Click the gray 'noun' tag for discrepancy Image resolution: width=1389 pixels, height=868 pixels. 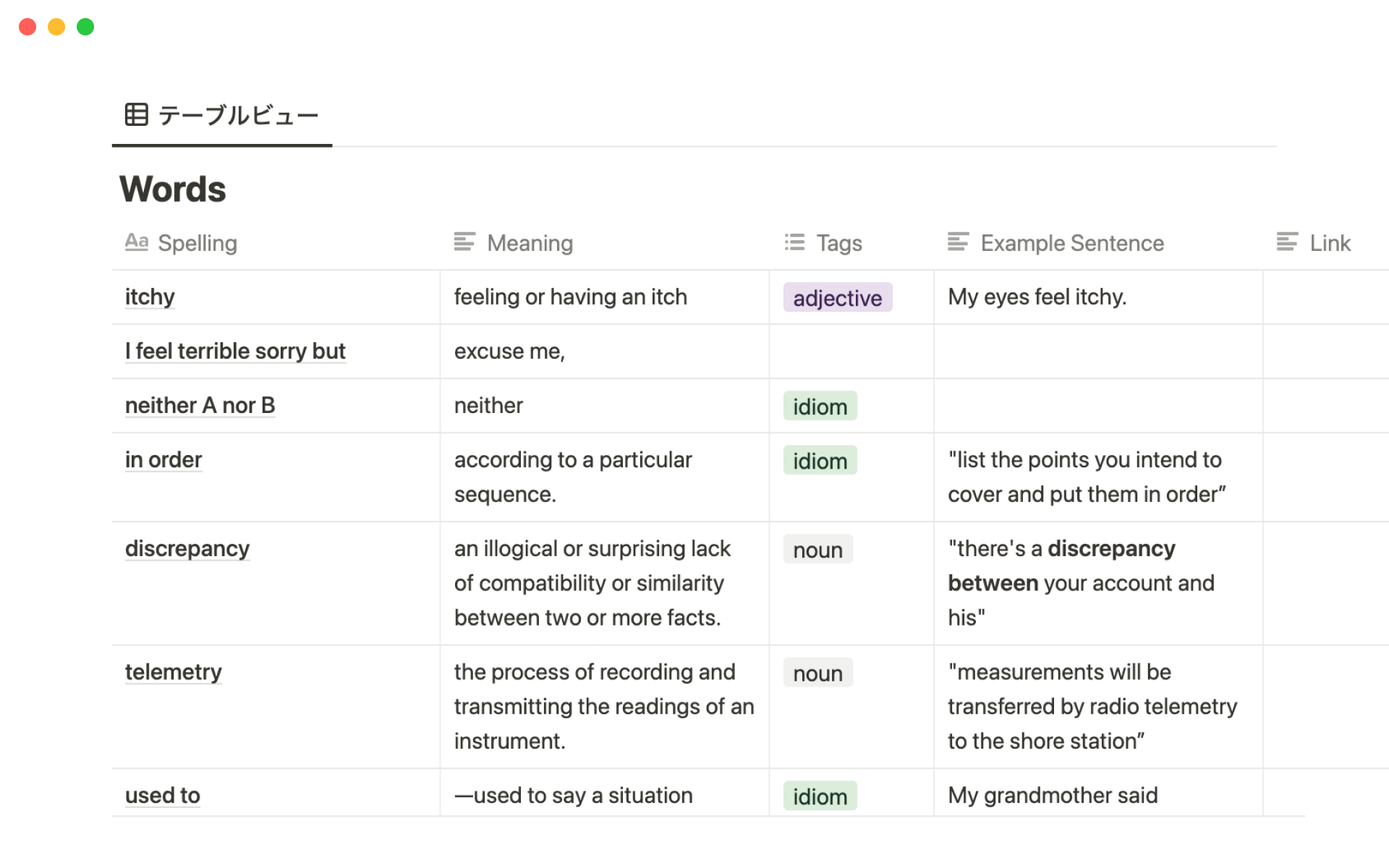point(817,550)
